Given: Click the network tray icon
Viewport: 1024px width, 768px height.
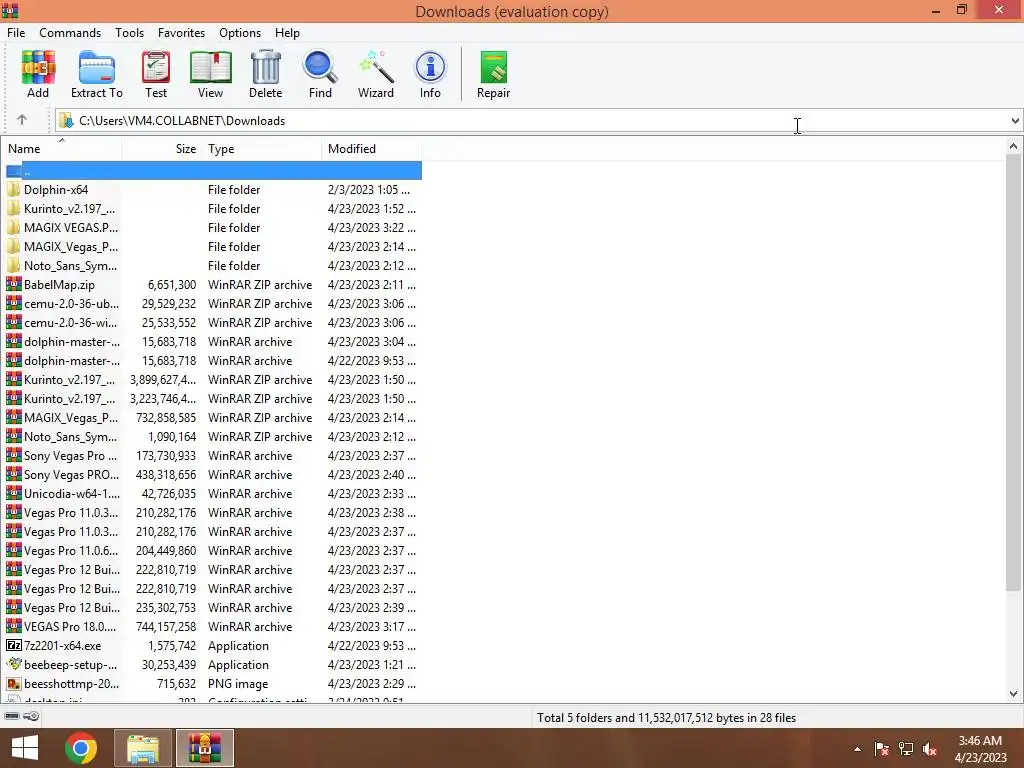Looking at the screenshot, I should [x=906, y=749].
